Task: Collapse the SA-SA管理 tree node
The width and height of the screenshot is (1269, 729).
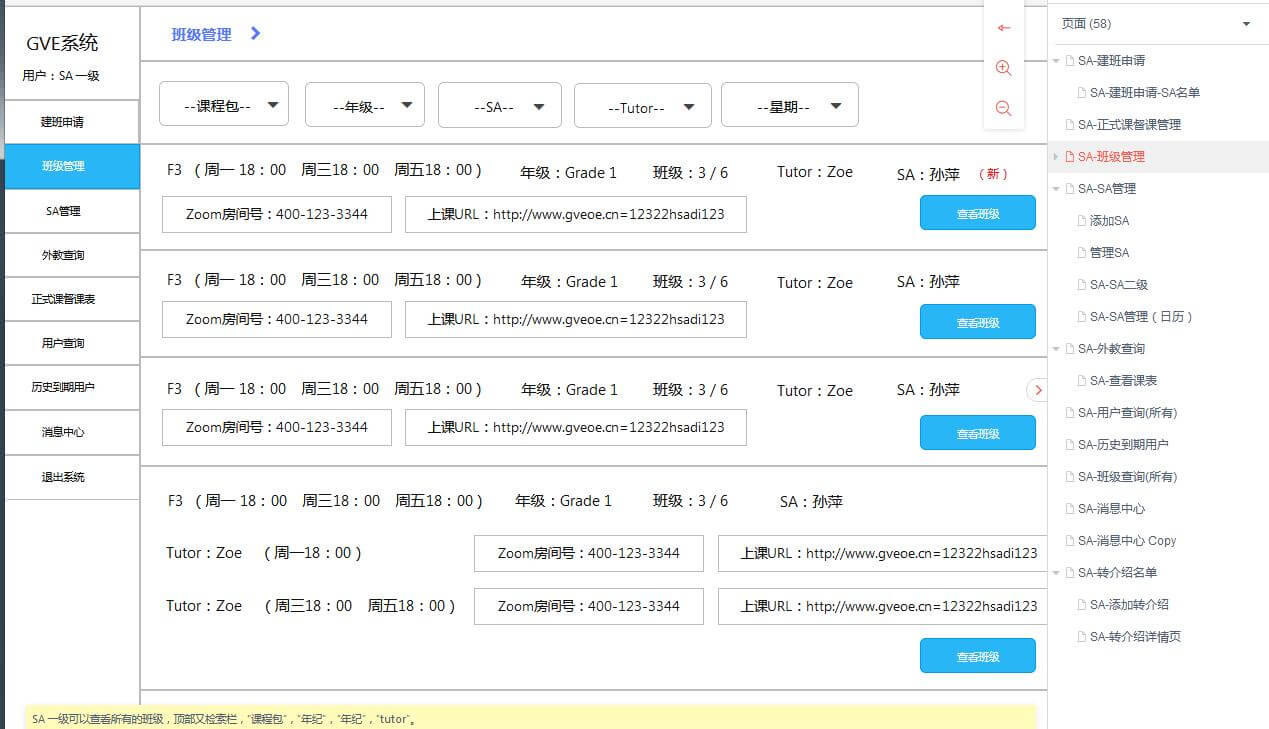Action: pyautogui.click(x=1056, y=189)
